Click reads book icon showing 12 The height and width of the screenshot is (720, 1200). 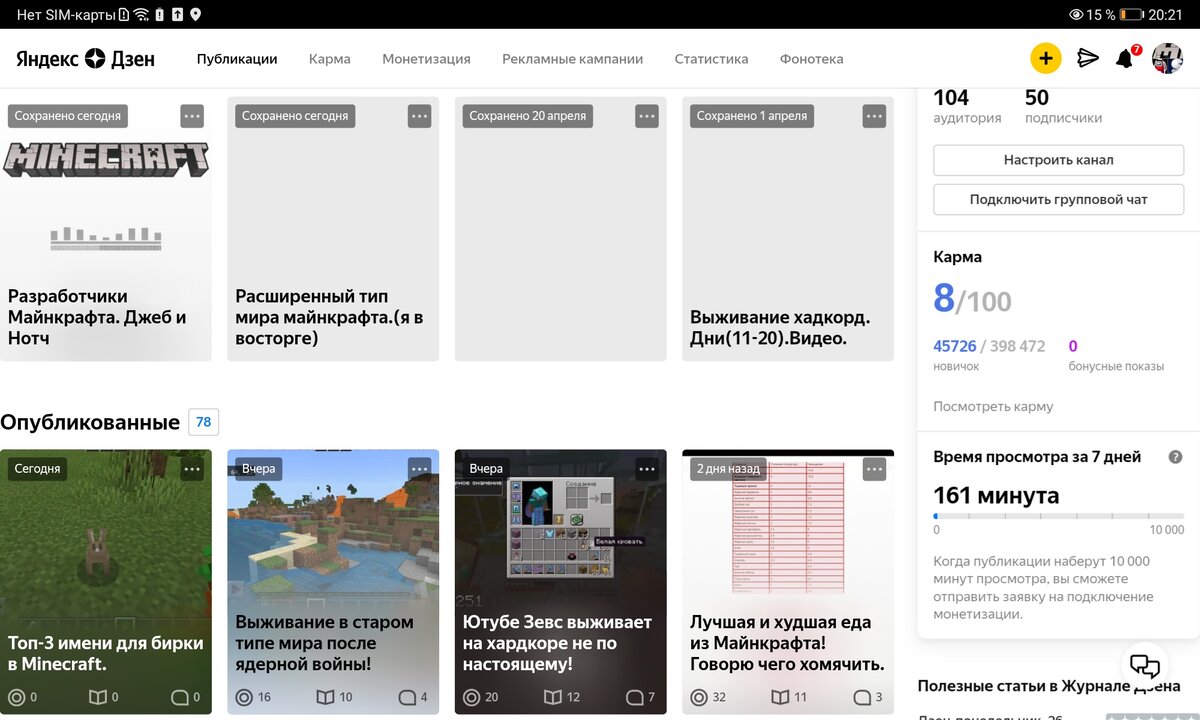552,697
